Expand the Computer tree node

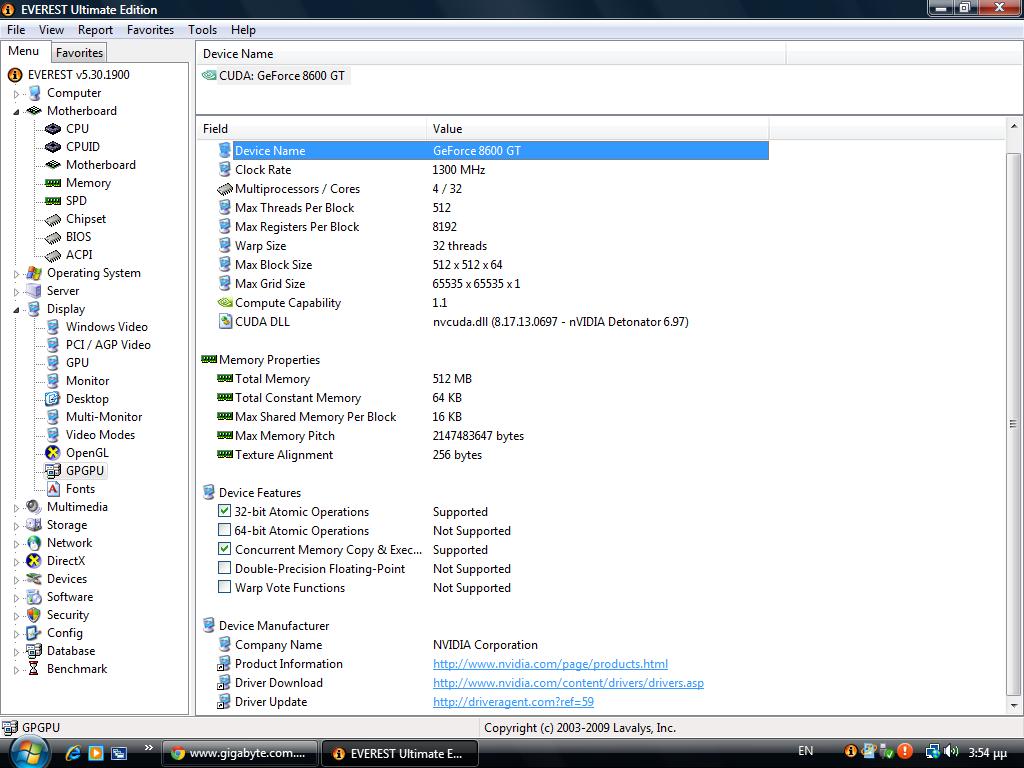pyautogui.click(x=16, y=94)
